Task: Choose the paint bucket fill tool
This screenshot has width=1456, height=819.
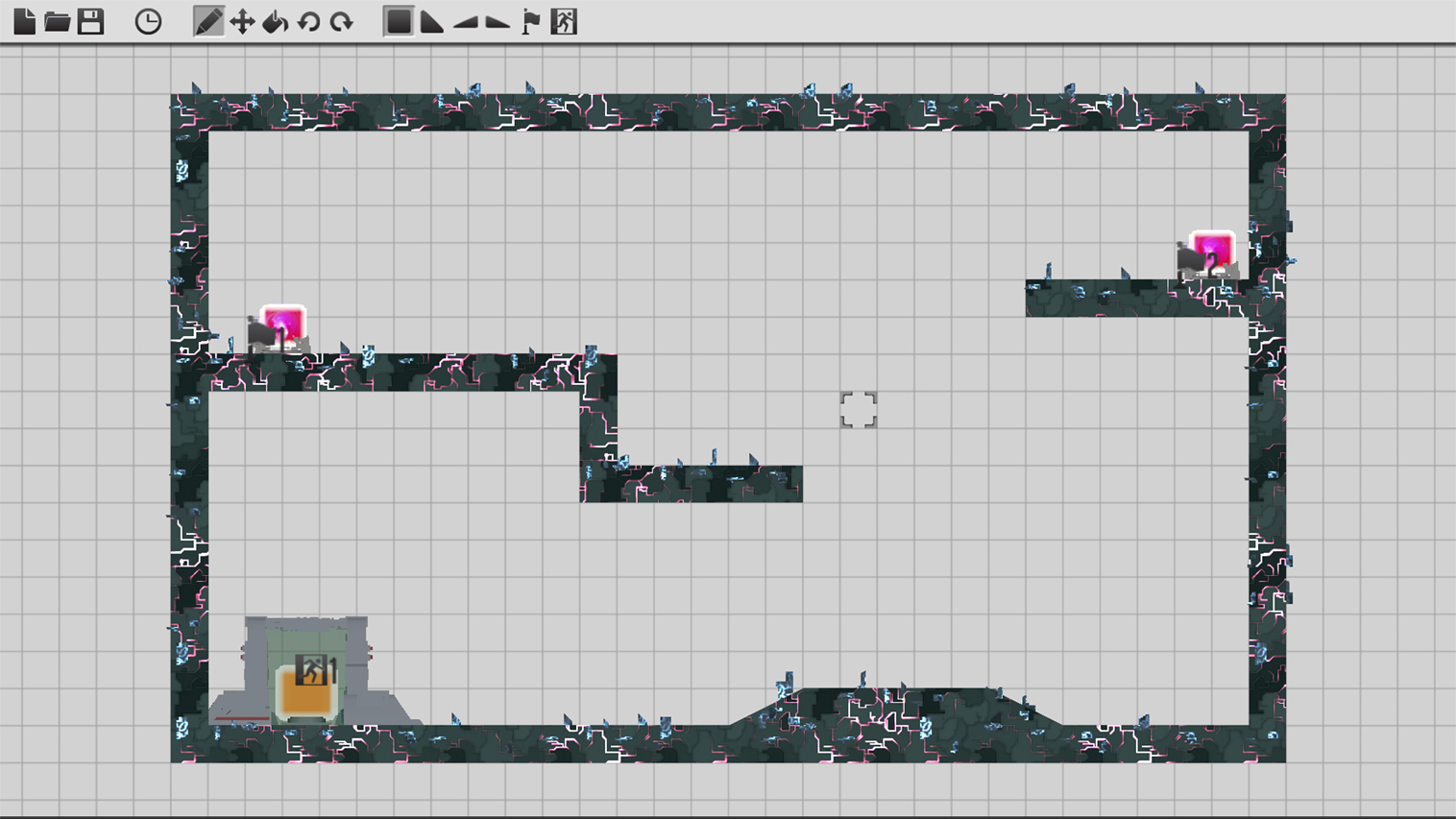Action: pyautogui.click(x=275, y=21)
